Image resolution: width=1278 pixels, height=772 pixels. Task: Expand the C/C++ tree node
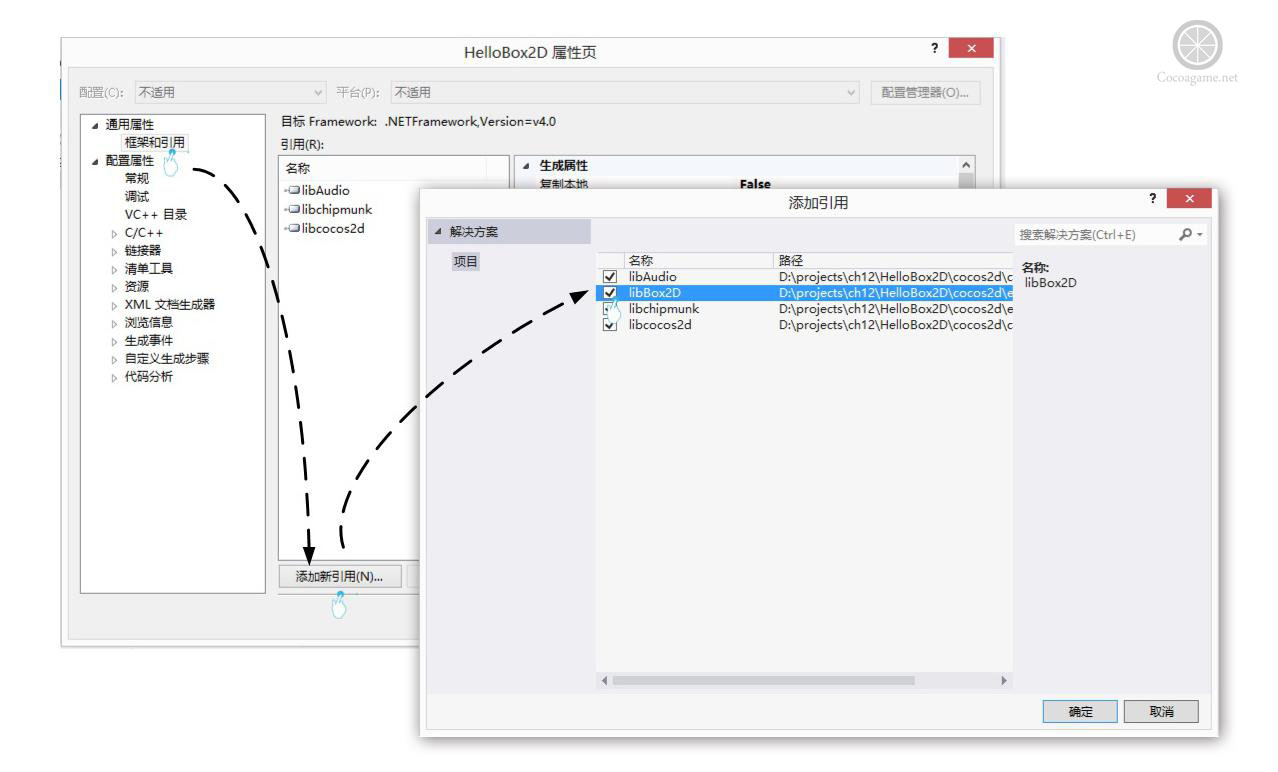[115, 233]
